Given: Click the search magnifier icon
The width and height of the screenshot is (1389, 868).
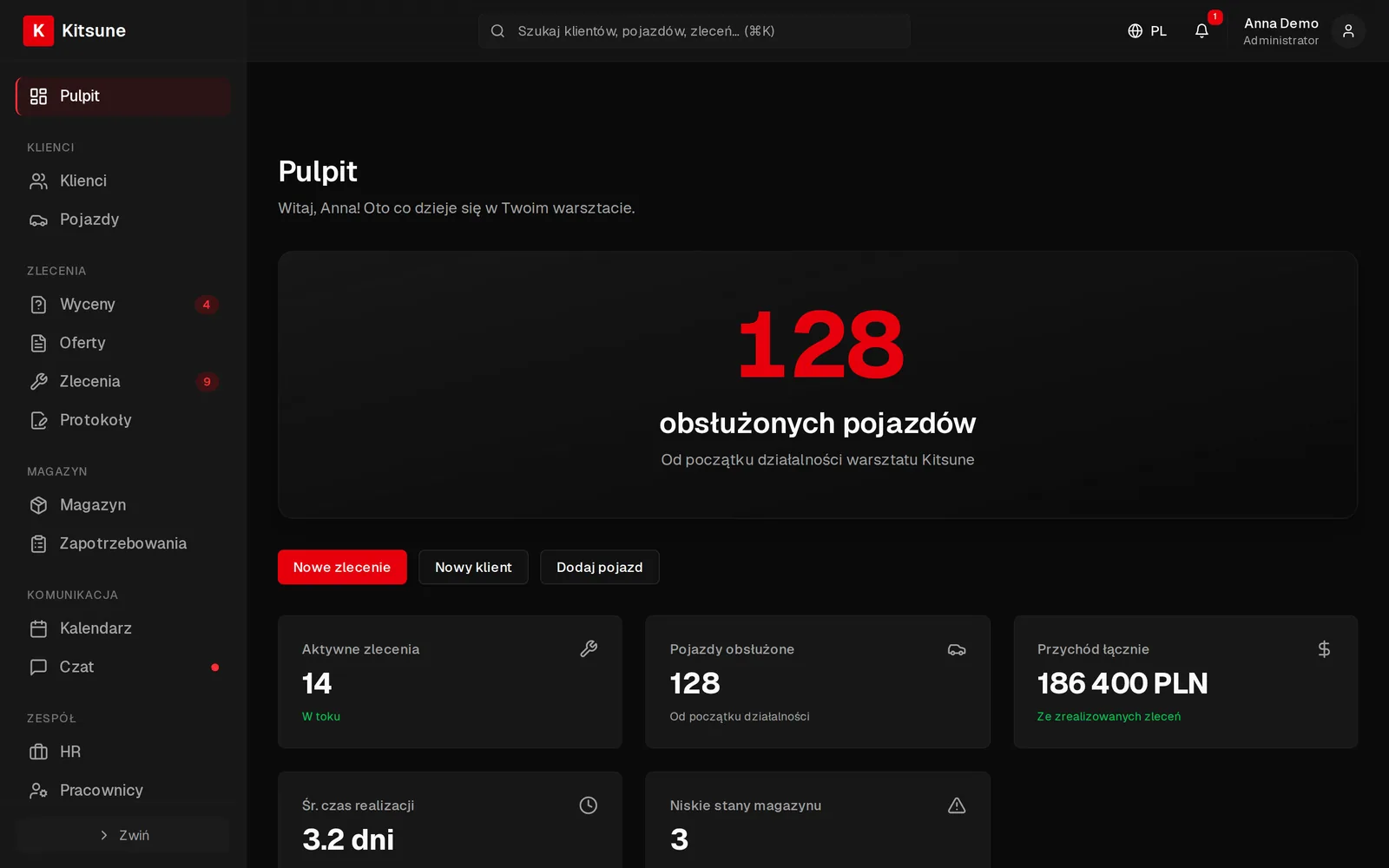Looking at the screenshot, I should pos(497,30).
